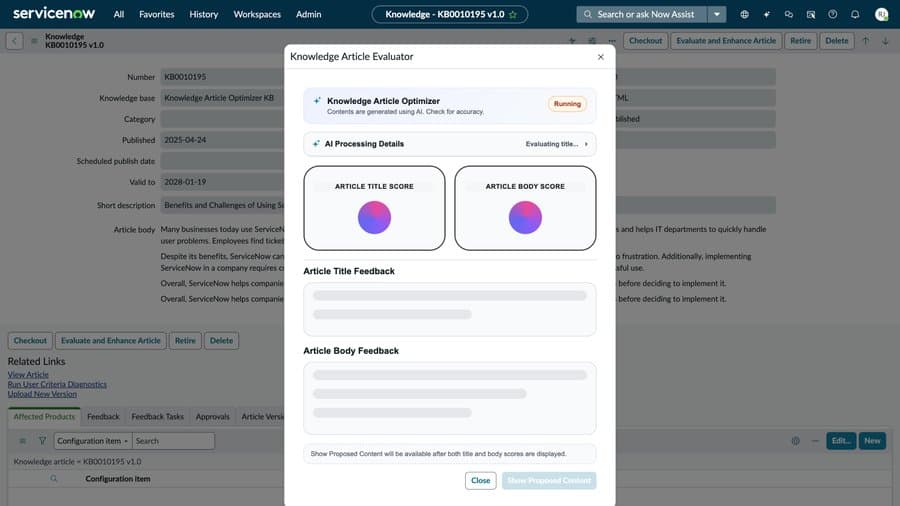The image size is (900, 506).
Task: Open the related list hamburger menu icon
Action: (22, 441)
